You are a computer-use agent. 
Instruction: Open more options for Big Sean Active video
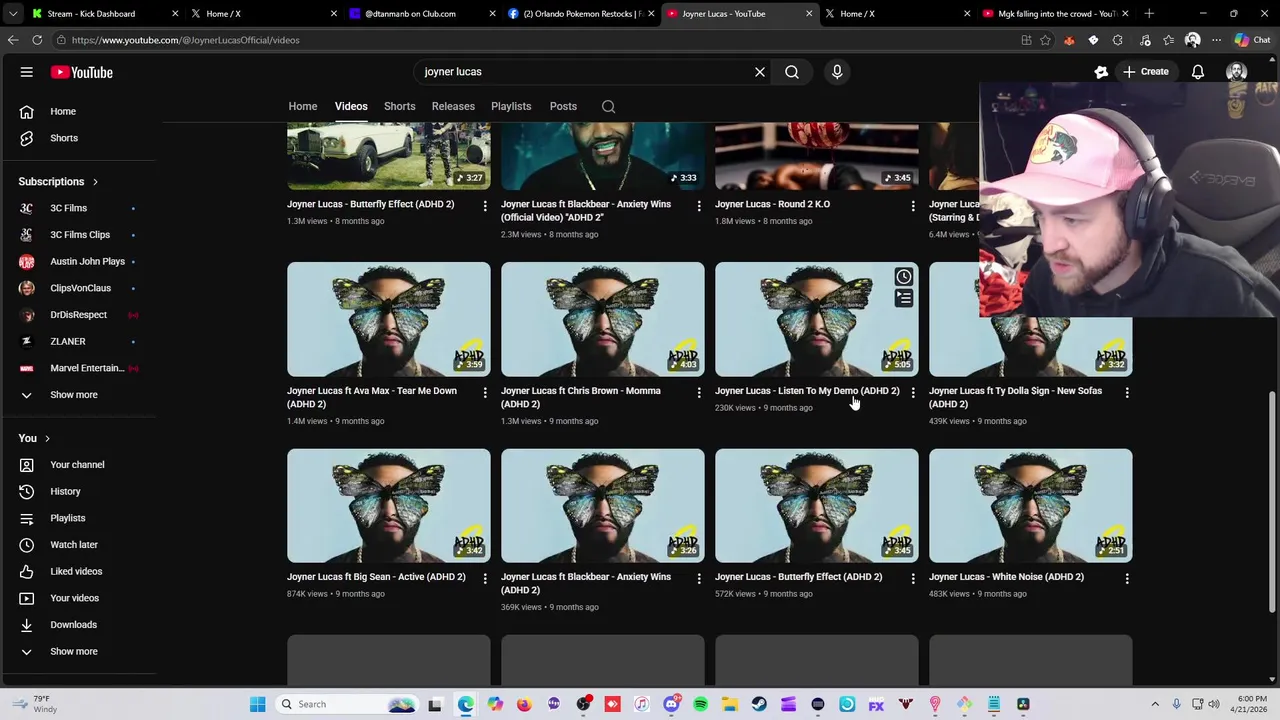[x=485, y=579]
